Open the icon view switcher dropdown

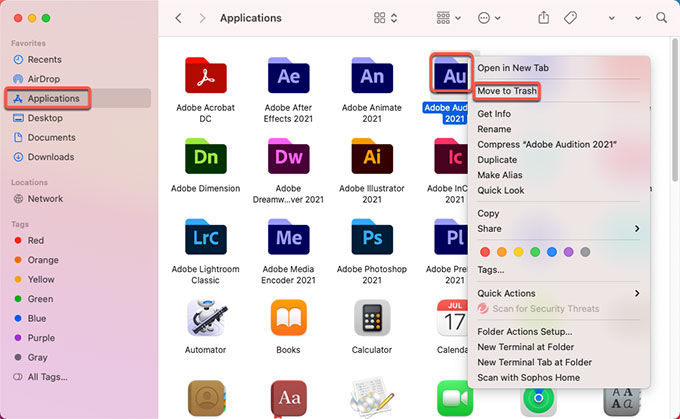385,18
